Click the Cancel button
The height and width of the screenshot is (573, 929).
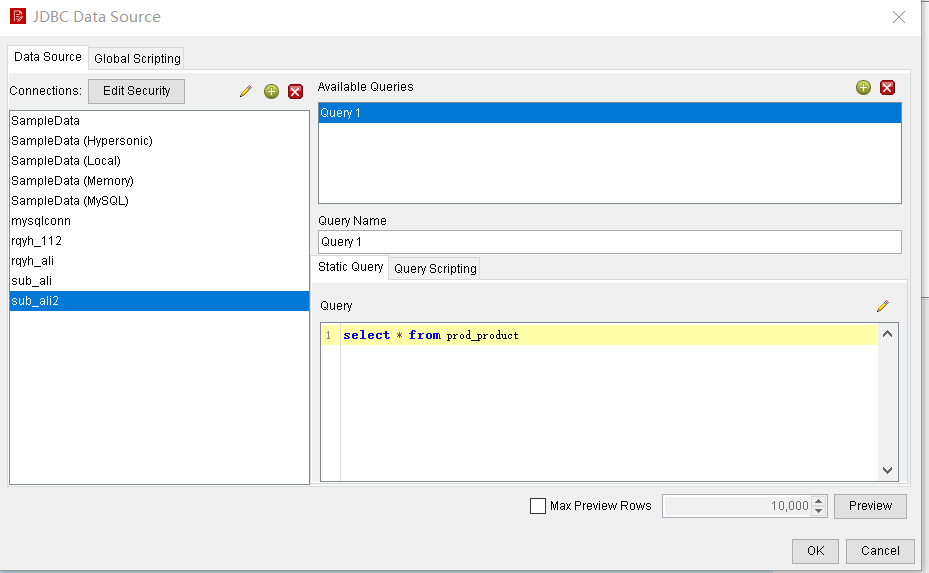tap(880, 551)
